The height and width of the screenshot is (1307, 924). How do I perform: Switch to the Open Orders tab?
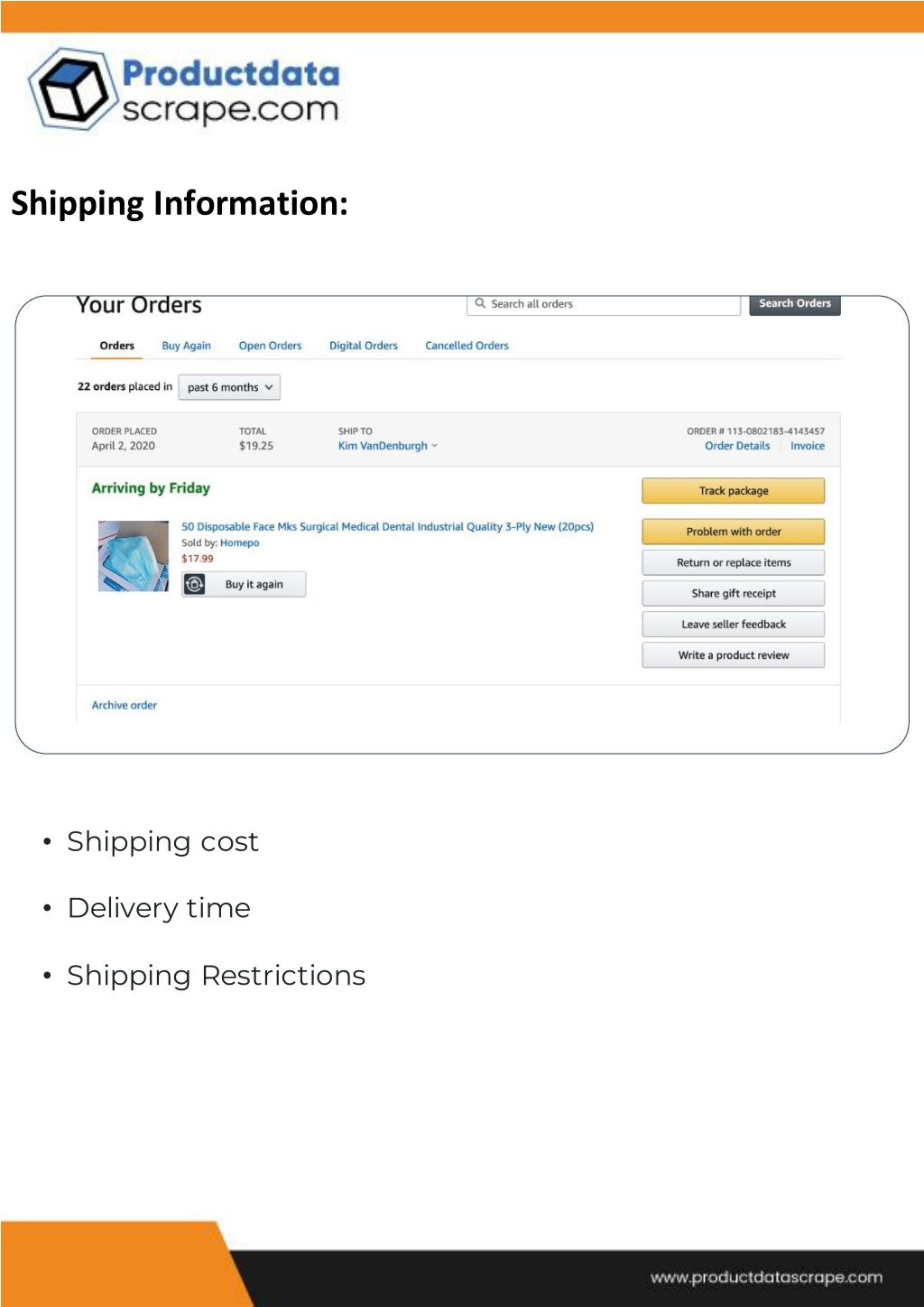pyautogui.click(x=270, y=346)
